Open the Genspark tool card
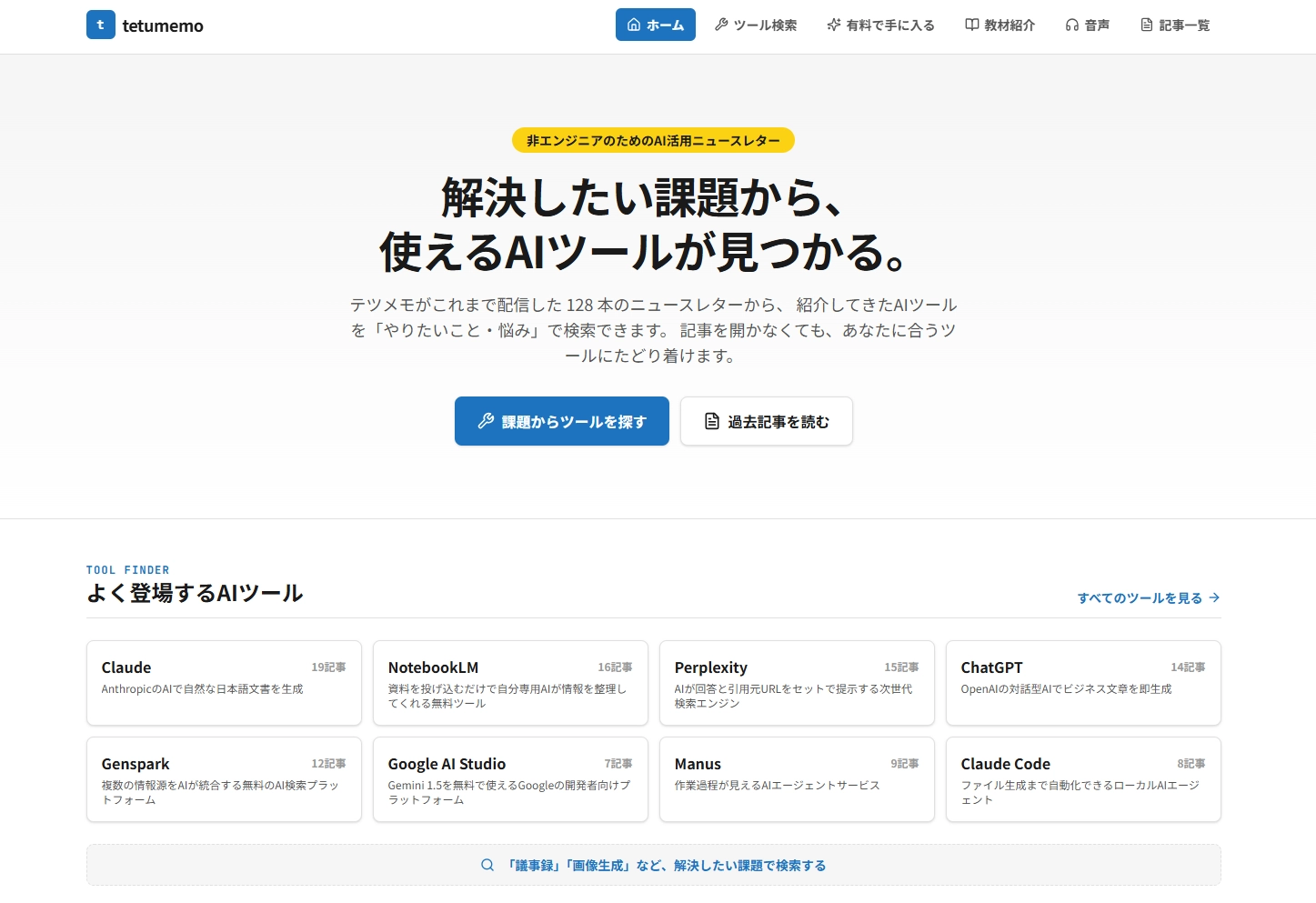The width and height of the screenshot is (1316, 903). (x=224, y=779)
